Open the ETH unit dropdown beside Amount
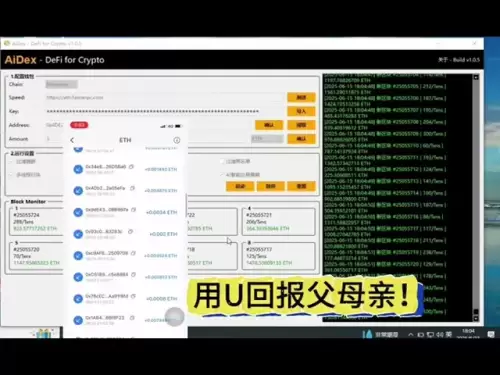500x375 pixels. [267, 139]
